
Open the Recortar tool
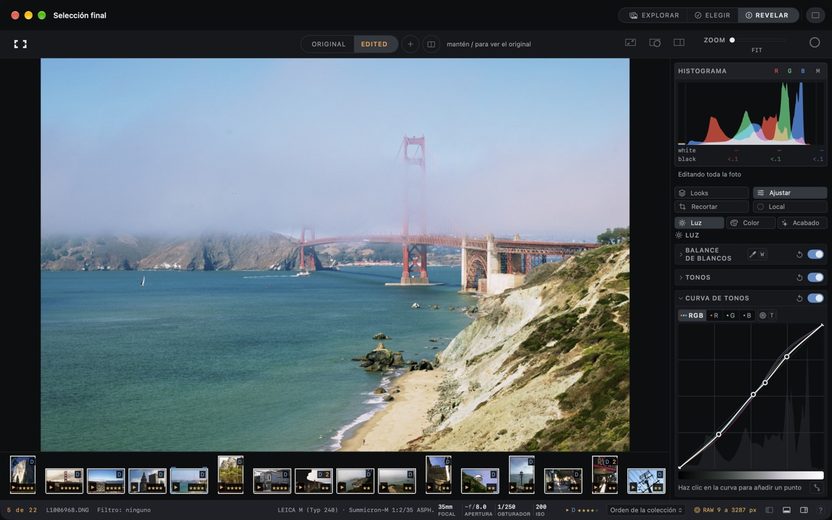click(712, 206)
